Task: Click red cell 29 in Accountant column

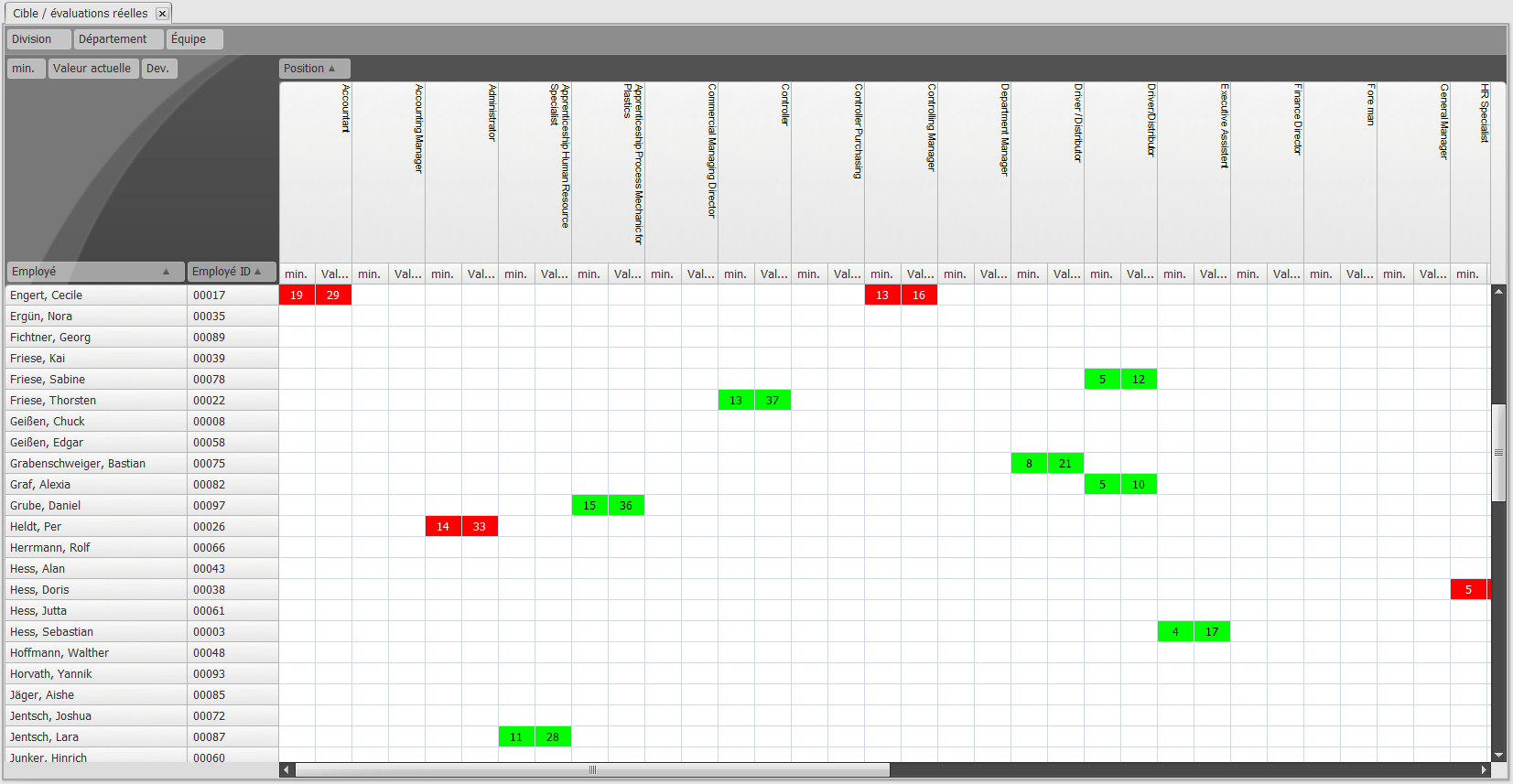Action: pos(333,295)
